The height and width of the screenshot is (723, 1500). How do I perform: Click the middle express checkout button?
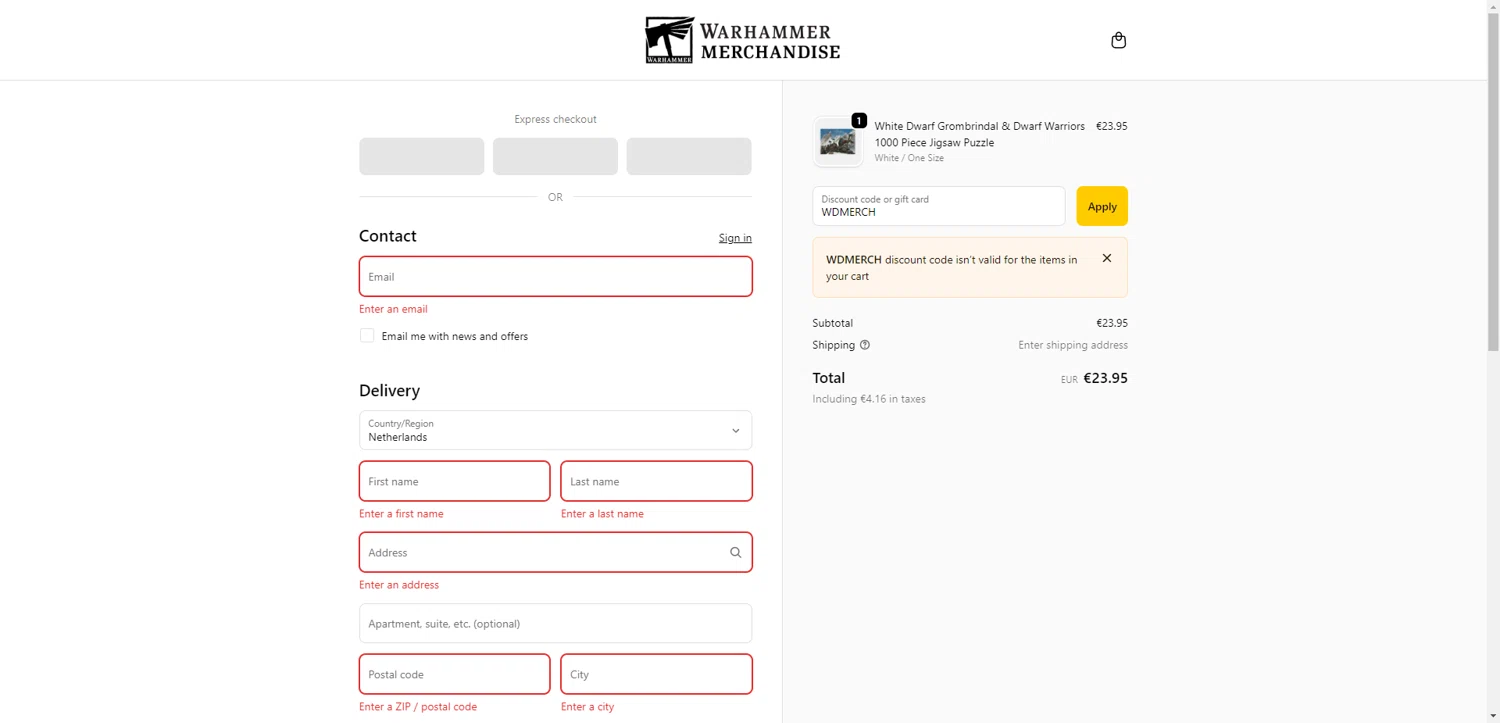pyautogui.click(x=555, y=156)
